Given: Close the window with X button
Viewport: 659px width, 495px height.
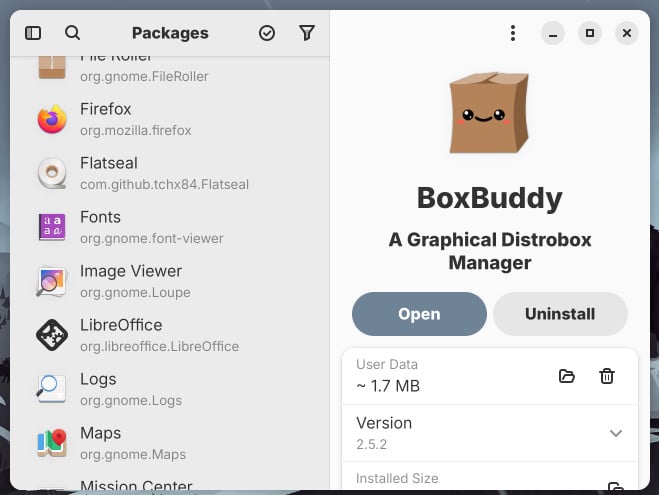Looking at the screenshot, I should 627,33.
